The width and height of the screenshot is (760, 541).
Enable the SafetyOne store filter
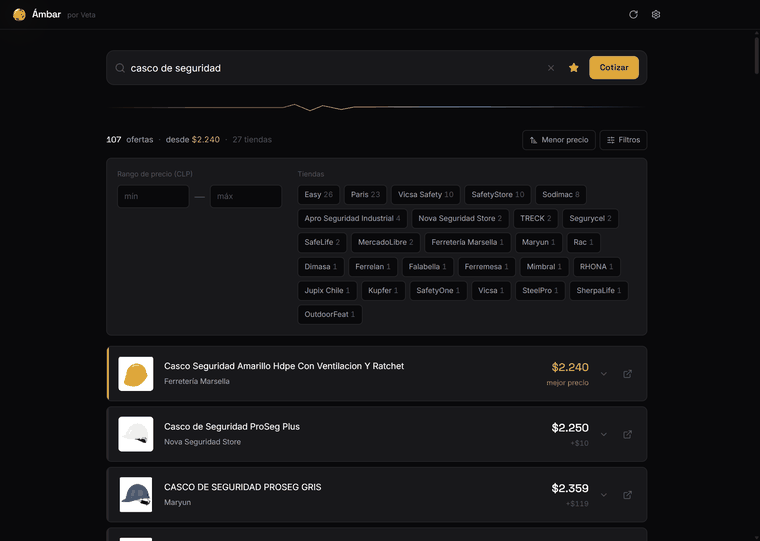pos(438,291)
